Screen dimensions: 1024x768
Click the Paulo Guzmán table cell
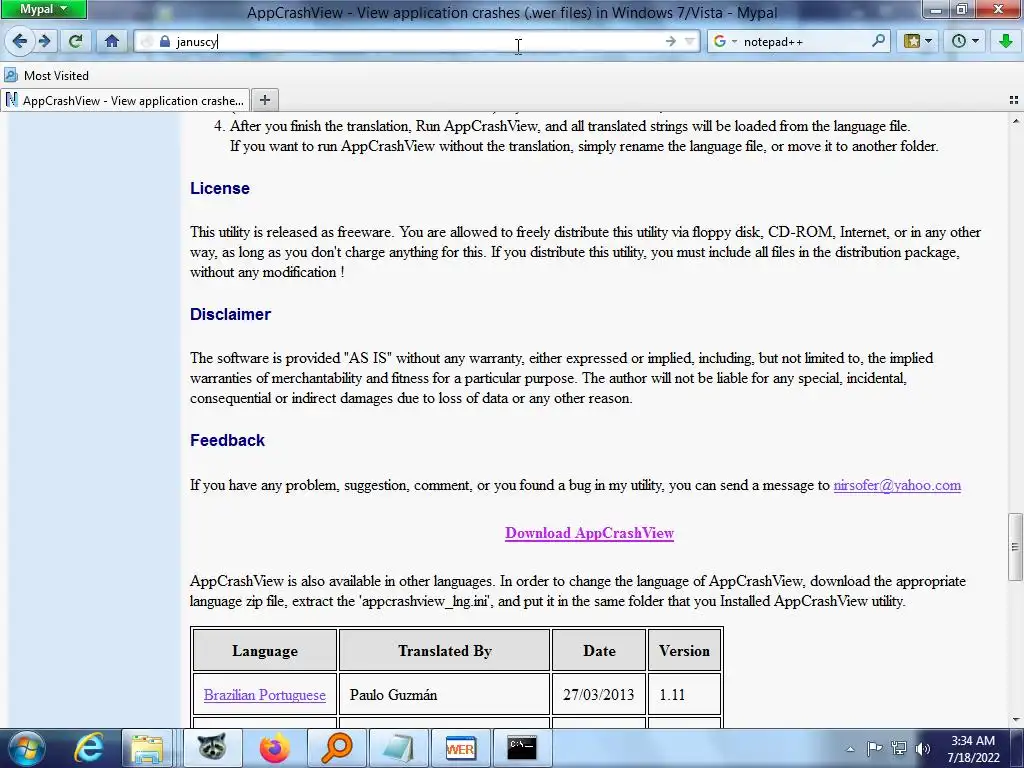445,695
